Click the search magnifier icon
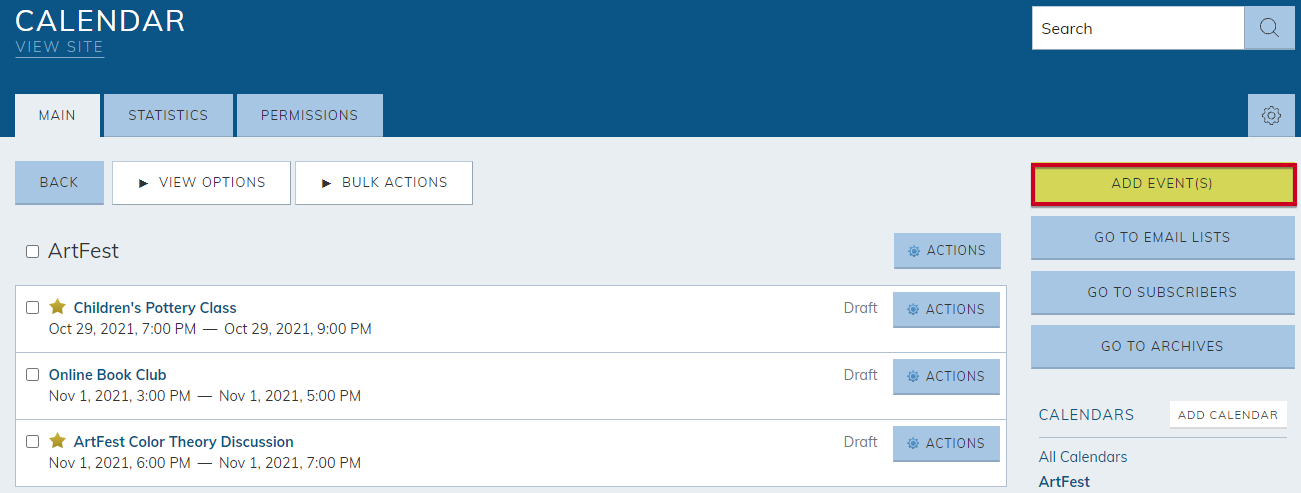 point(1269,28)
